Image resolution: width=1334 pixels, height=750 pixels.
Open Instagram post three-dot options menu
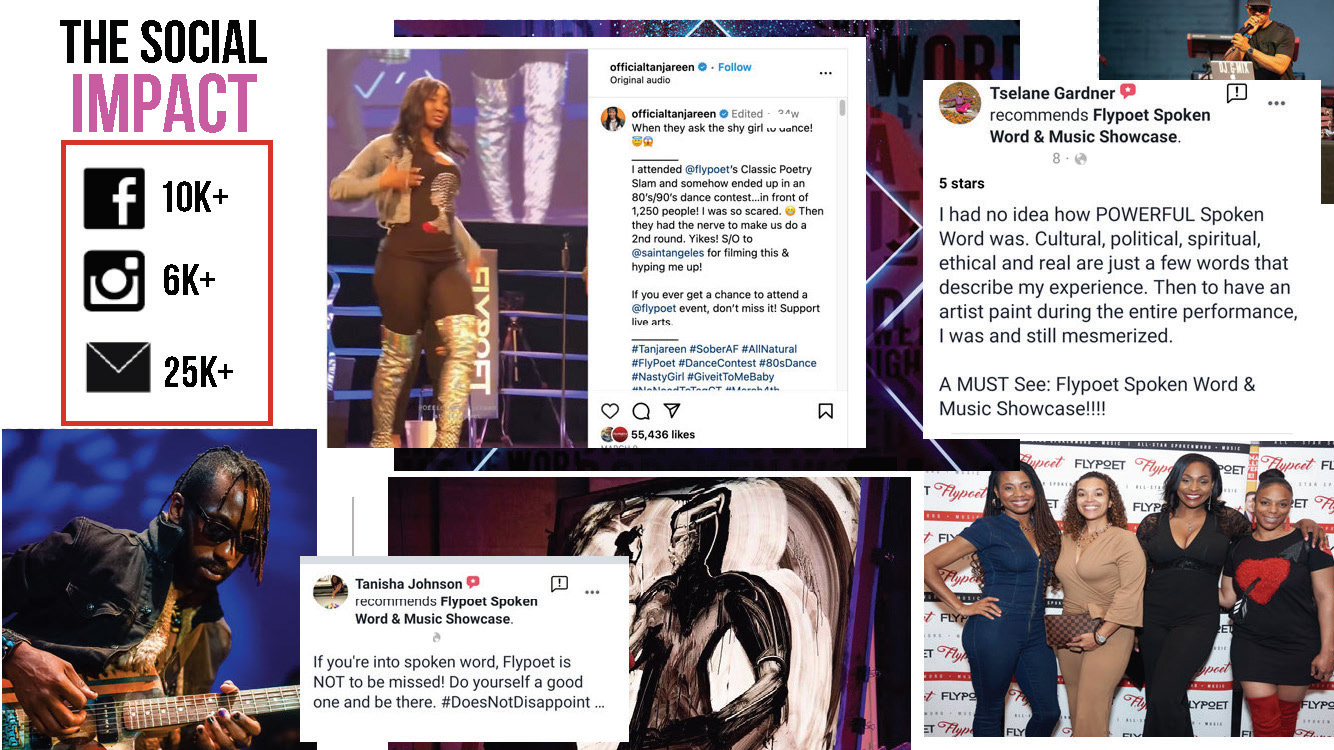(x=825, y=73)
